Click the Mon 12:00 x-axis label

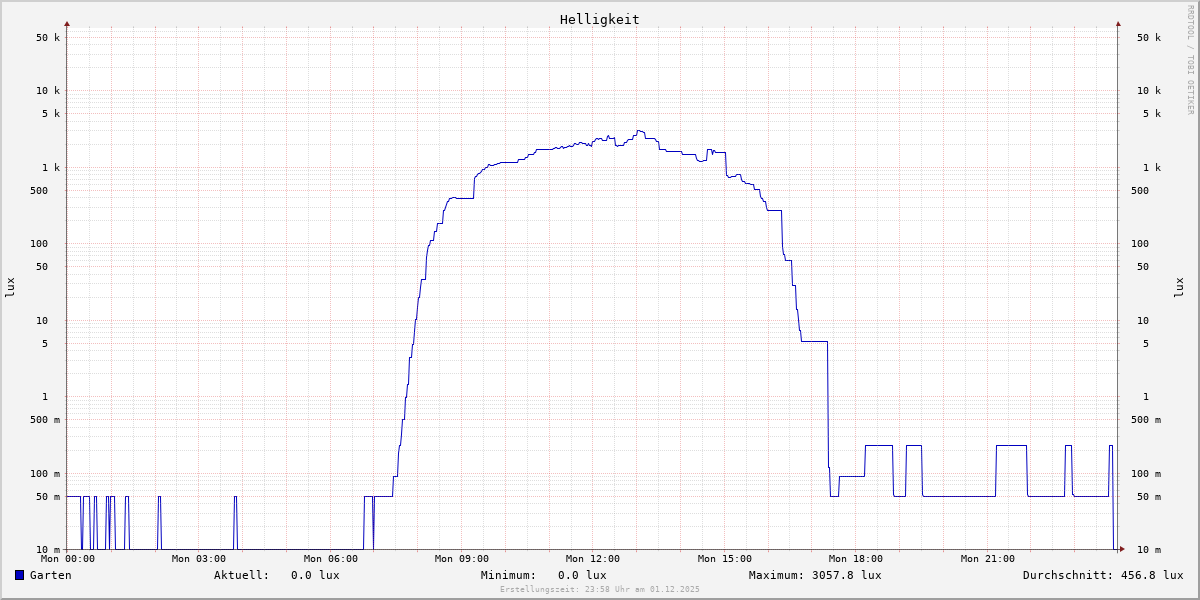593,559
